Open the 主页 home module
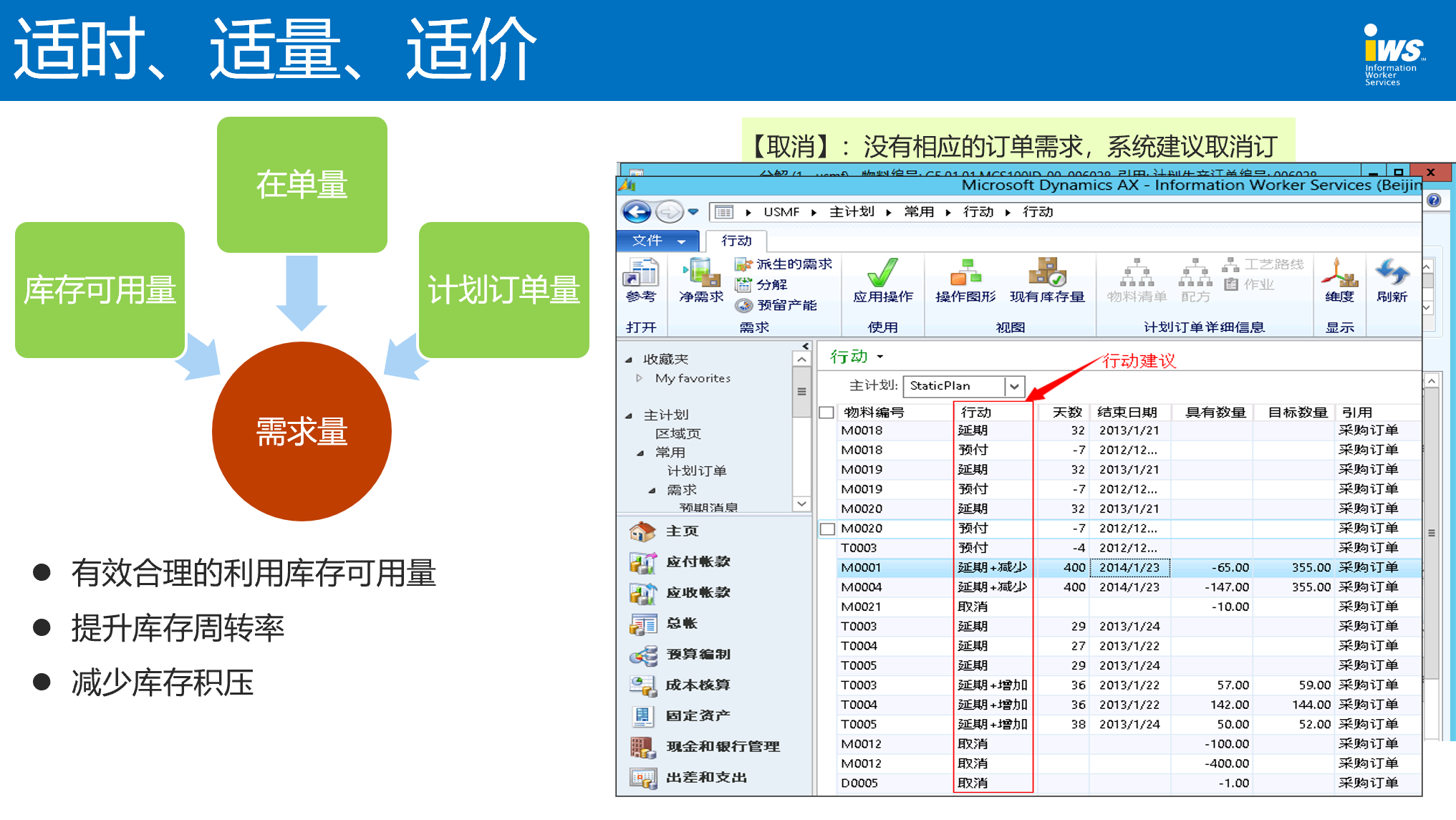The height and width of the screenshot is (820, 1456). [x=664, y=531]
